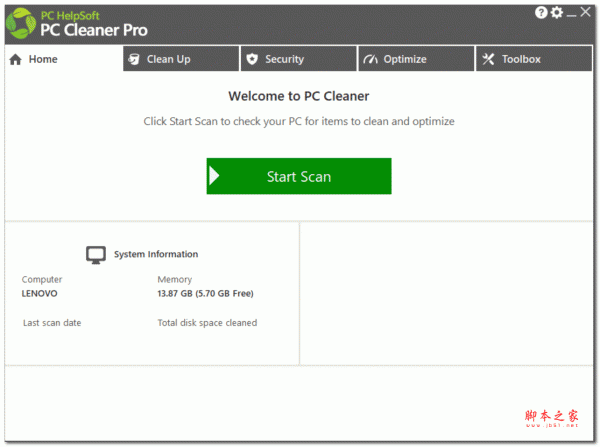Select the Optimize tab
The width and height of the screenshot is (600, 447).
pyautogui.click(x=416, y=59)
